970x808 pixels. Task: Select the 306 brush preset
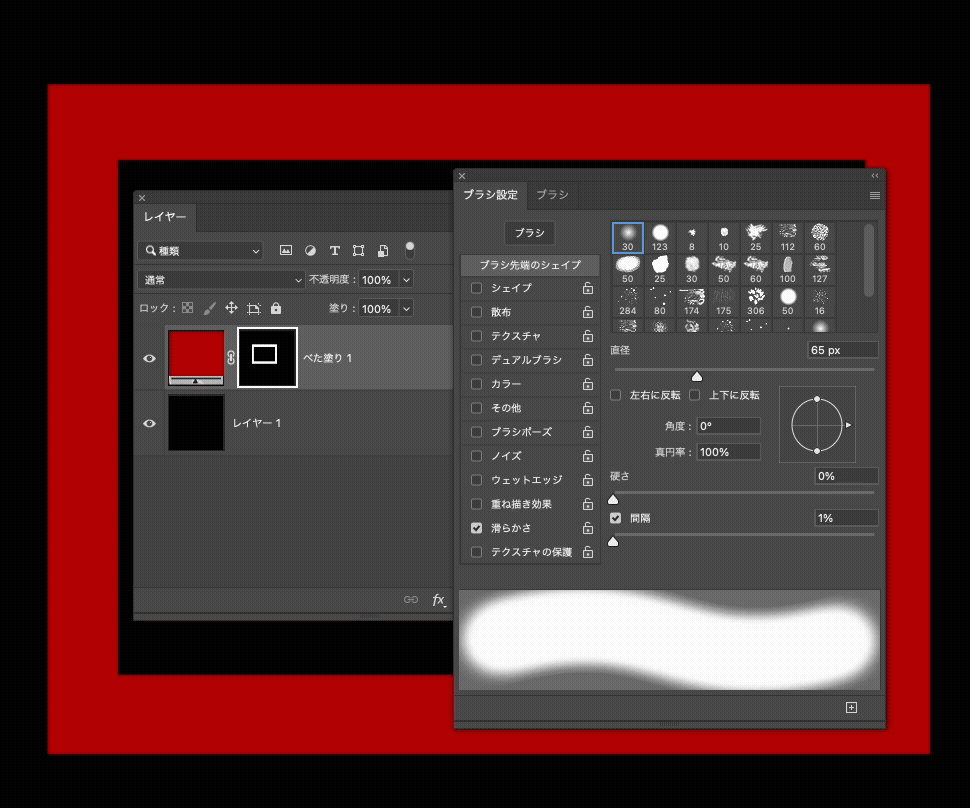(755, 302)
